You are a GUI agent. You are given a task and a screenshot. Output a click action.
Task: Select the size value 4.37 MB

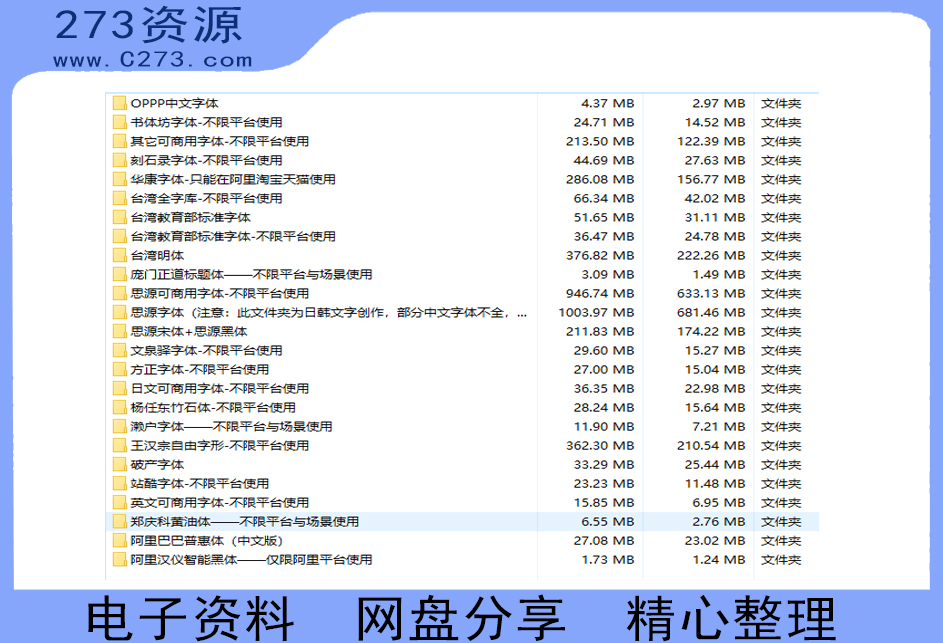coord(607,103)
